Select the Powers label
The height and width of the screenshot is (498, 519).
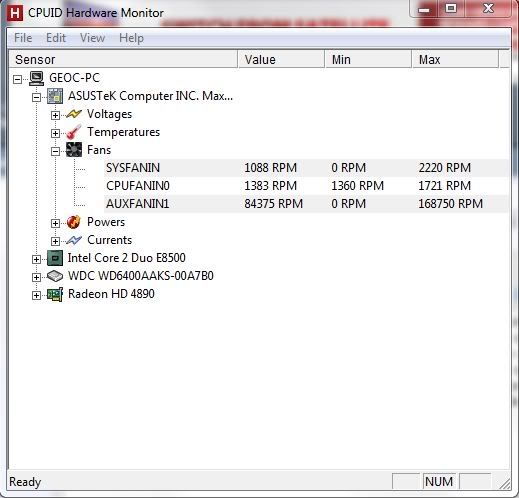coord(106,222)
